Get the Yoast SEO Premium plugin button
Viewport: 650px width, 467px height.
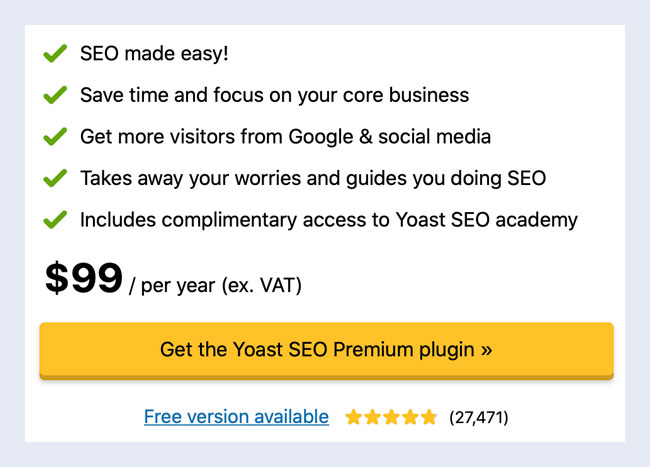tap(326, 351)
